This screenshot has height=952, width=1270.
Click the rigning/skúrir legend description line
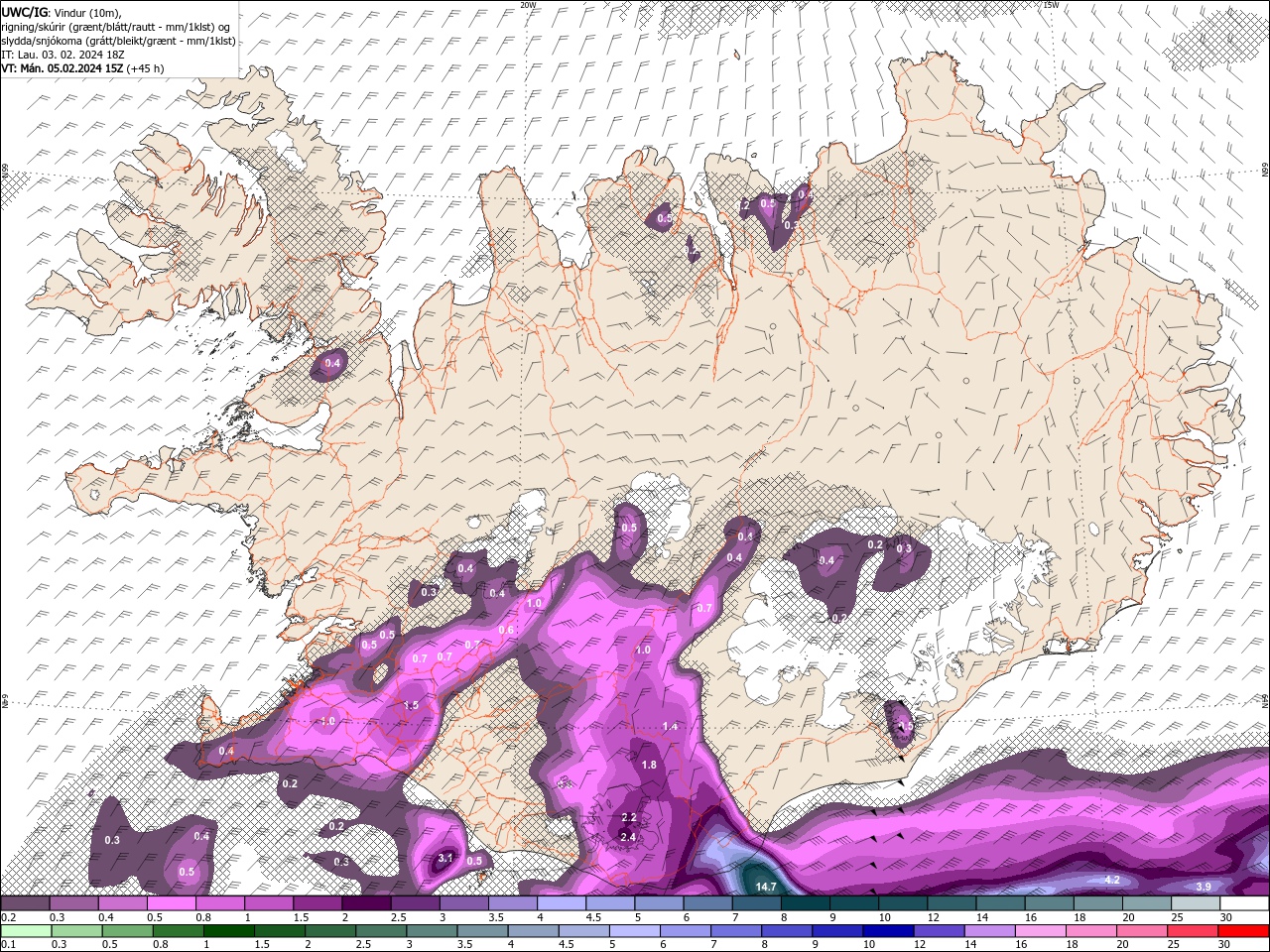[x=115, y=26]
